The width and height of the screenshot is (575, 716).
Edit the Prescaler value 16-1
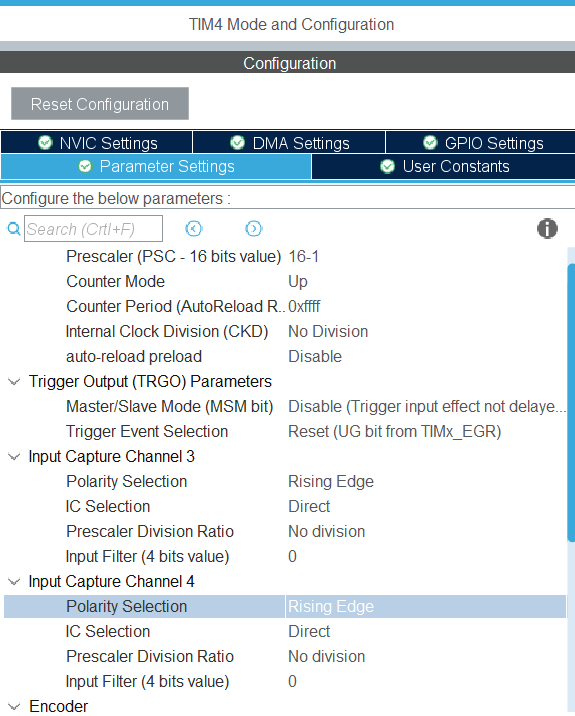pos(304,257)
